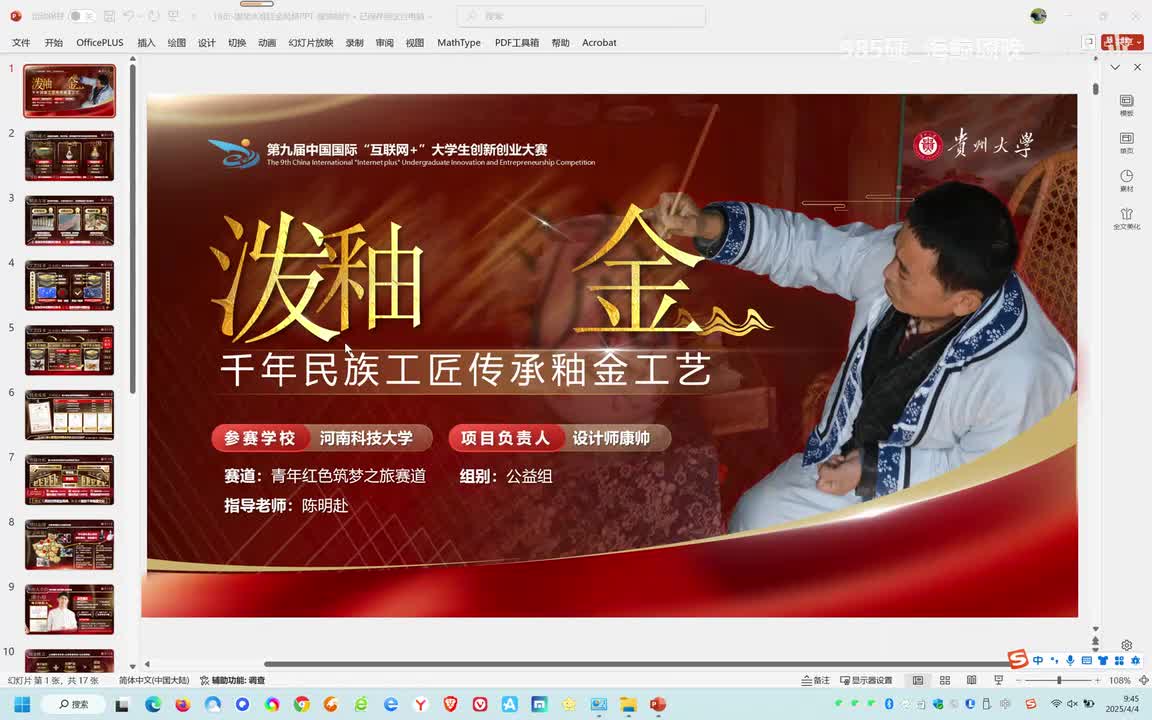Open Firefox from taskbar

pyautogui.click(x=182, y=705)
